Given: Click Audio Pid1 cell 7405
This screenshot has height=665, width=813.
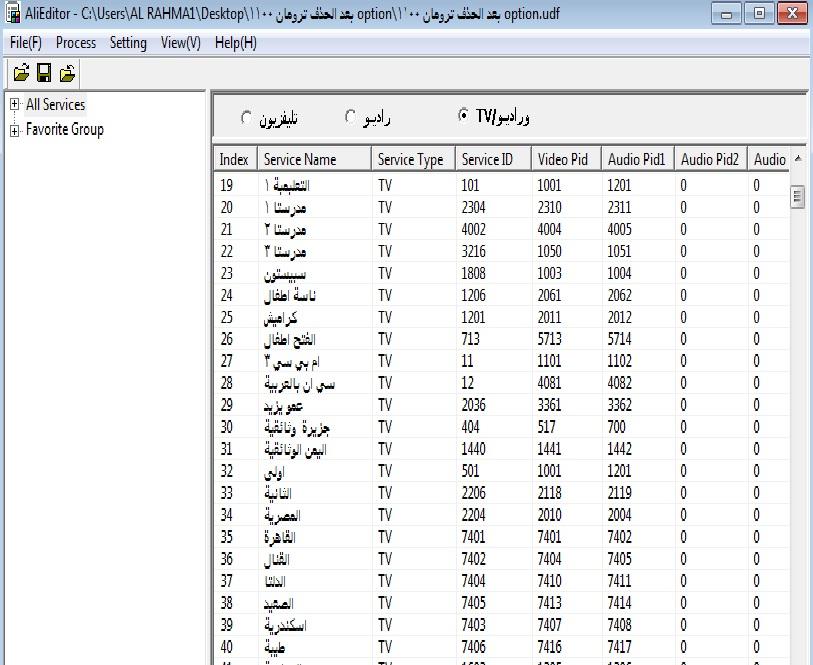Looking at the screenshot, I should coord(619,559).
